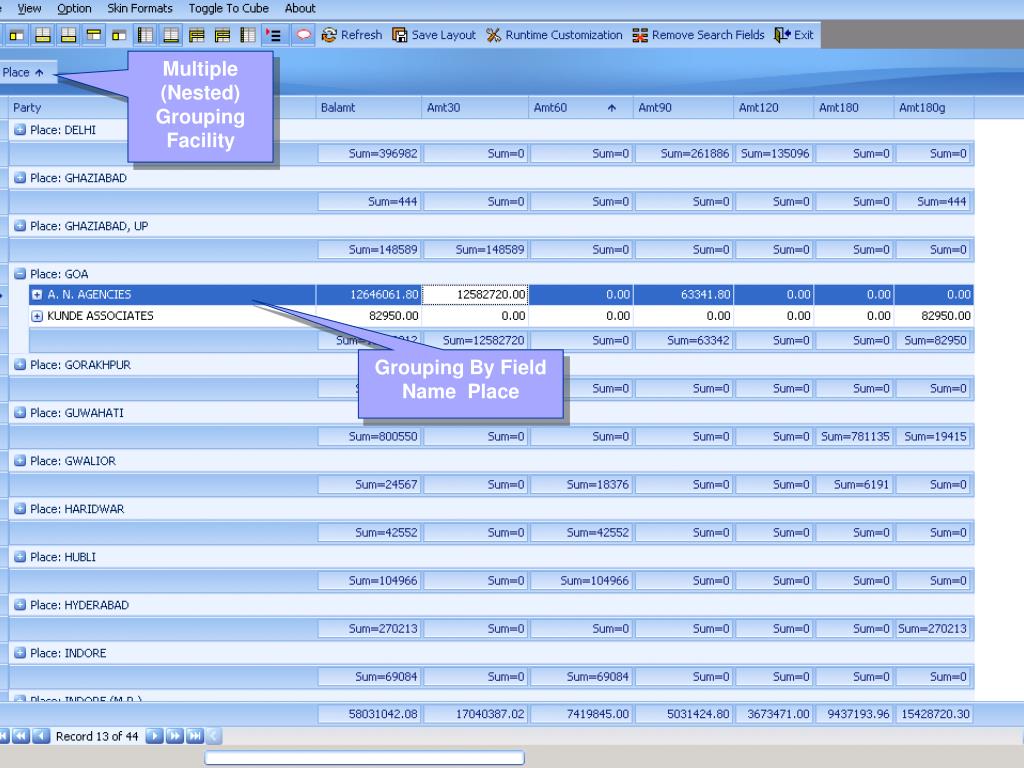
Task: Go to the next record
Action: (155, 736)
